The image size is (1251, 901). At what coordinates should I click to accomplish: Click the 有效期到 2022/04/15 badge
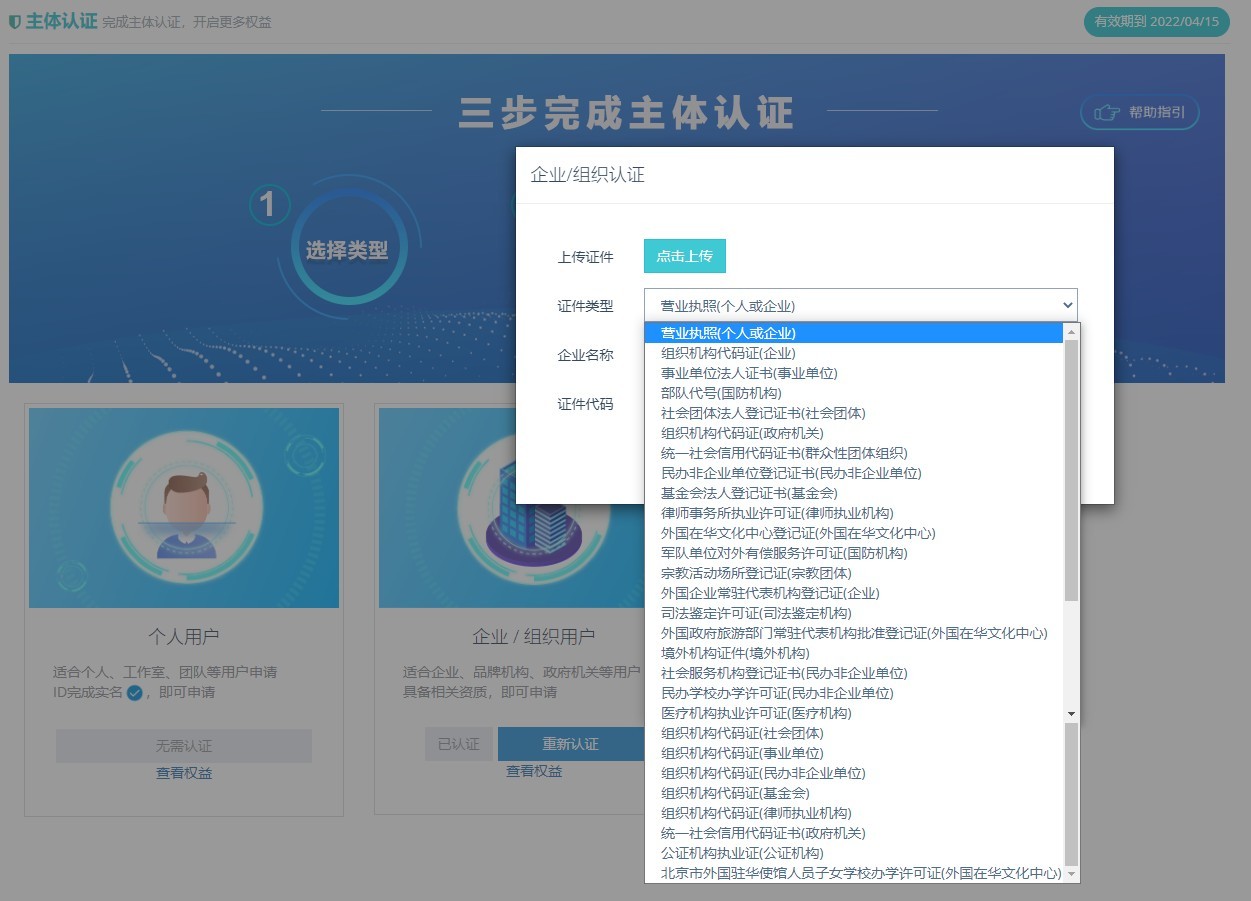coord(1155,21)
